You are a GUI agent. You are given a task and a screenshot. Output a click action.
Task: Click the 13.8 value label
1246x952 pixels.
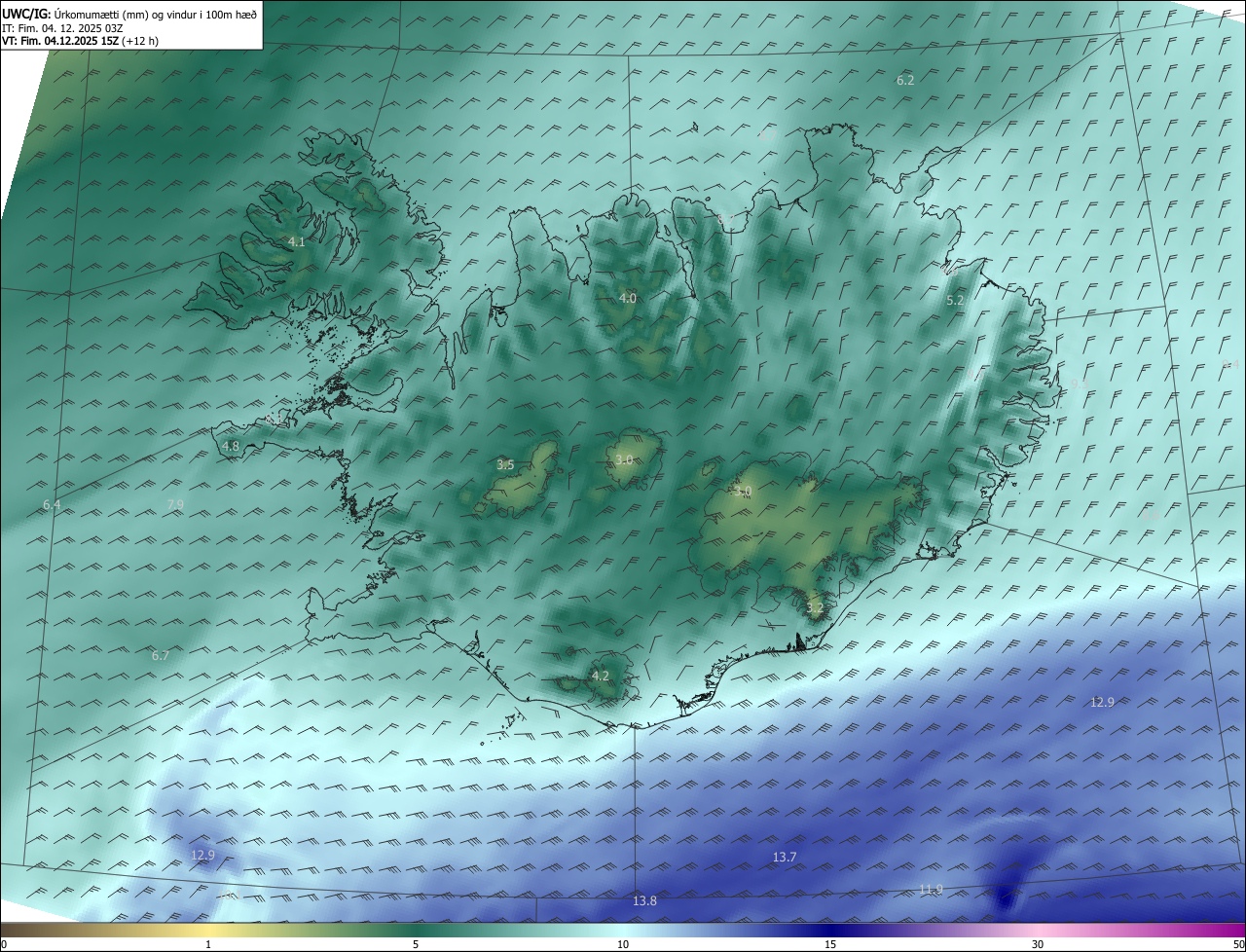pos(644,900)
